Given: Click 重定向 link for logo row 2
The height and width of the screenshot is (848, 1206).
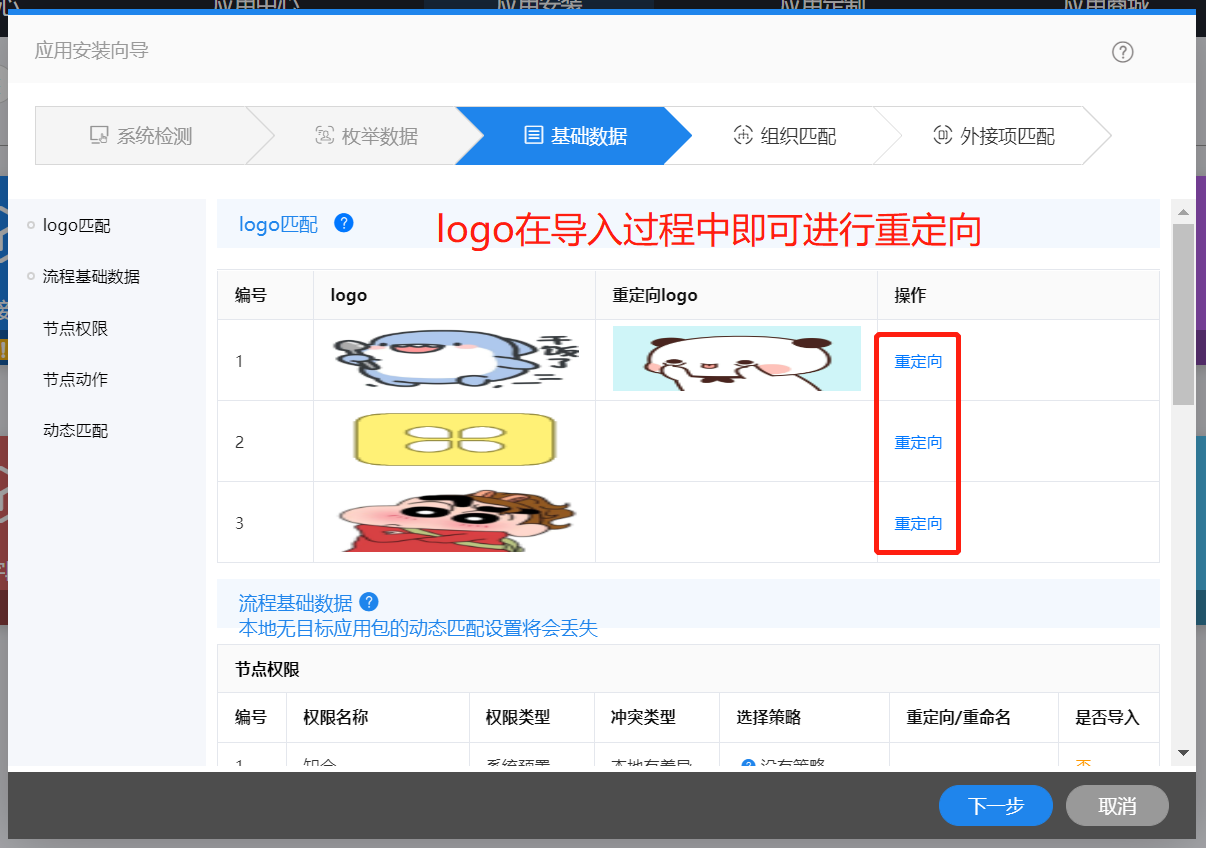Looking at the screenshot, I should point(918,442).
